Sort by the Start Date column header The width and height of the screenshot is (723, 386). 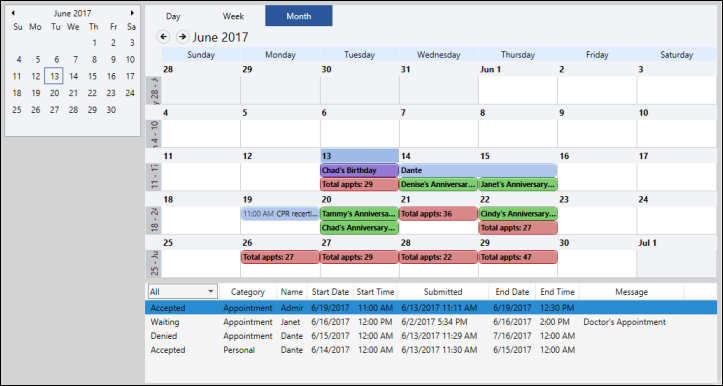330,291
